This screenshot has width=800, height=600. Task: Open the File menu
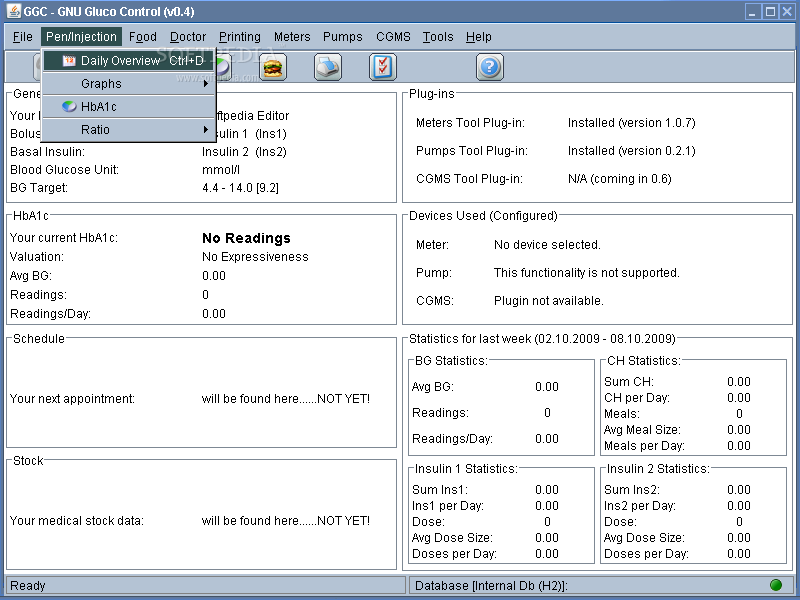[22, 37]
